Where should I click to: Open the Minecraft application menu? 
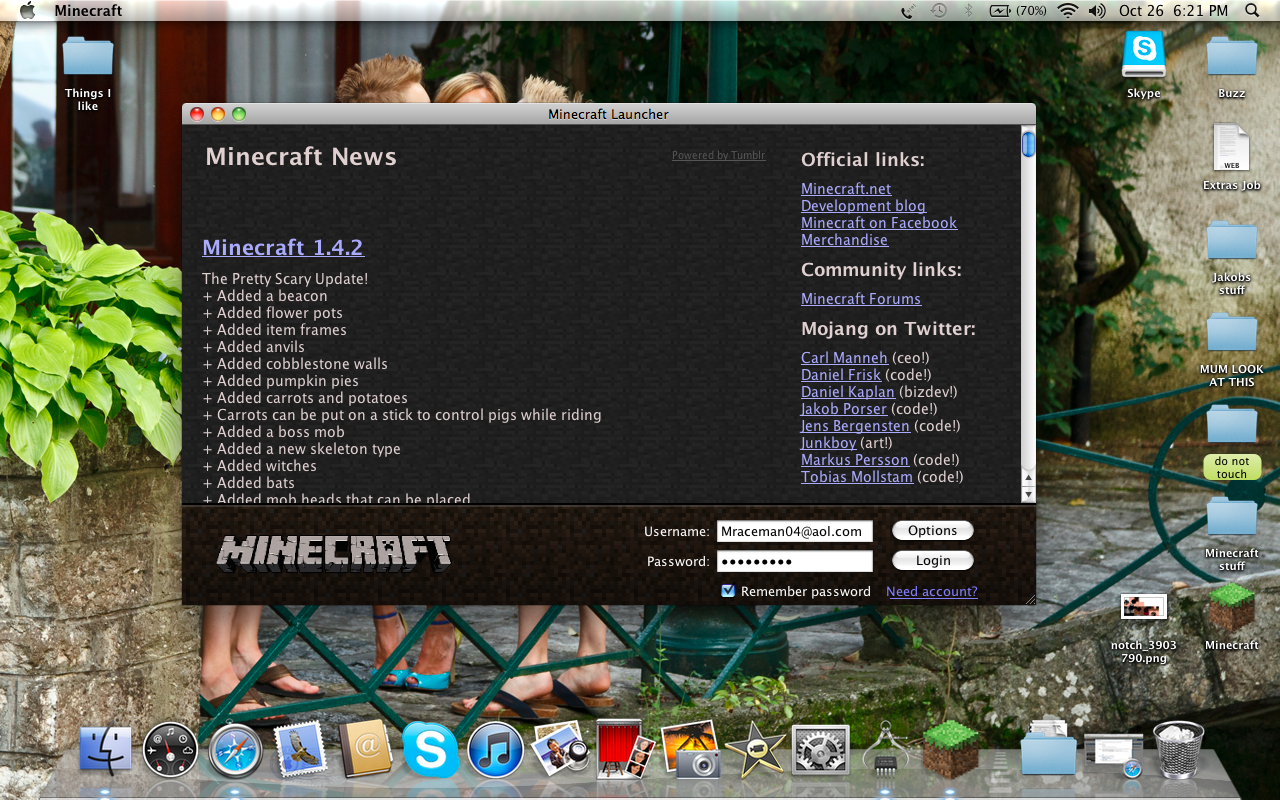[x=88, y=11]
